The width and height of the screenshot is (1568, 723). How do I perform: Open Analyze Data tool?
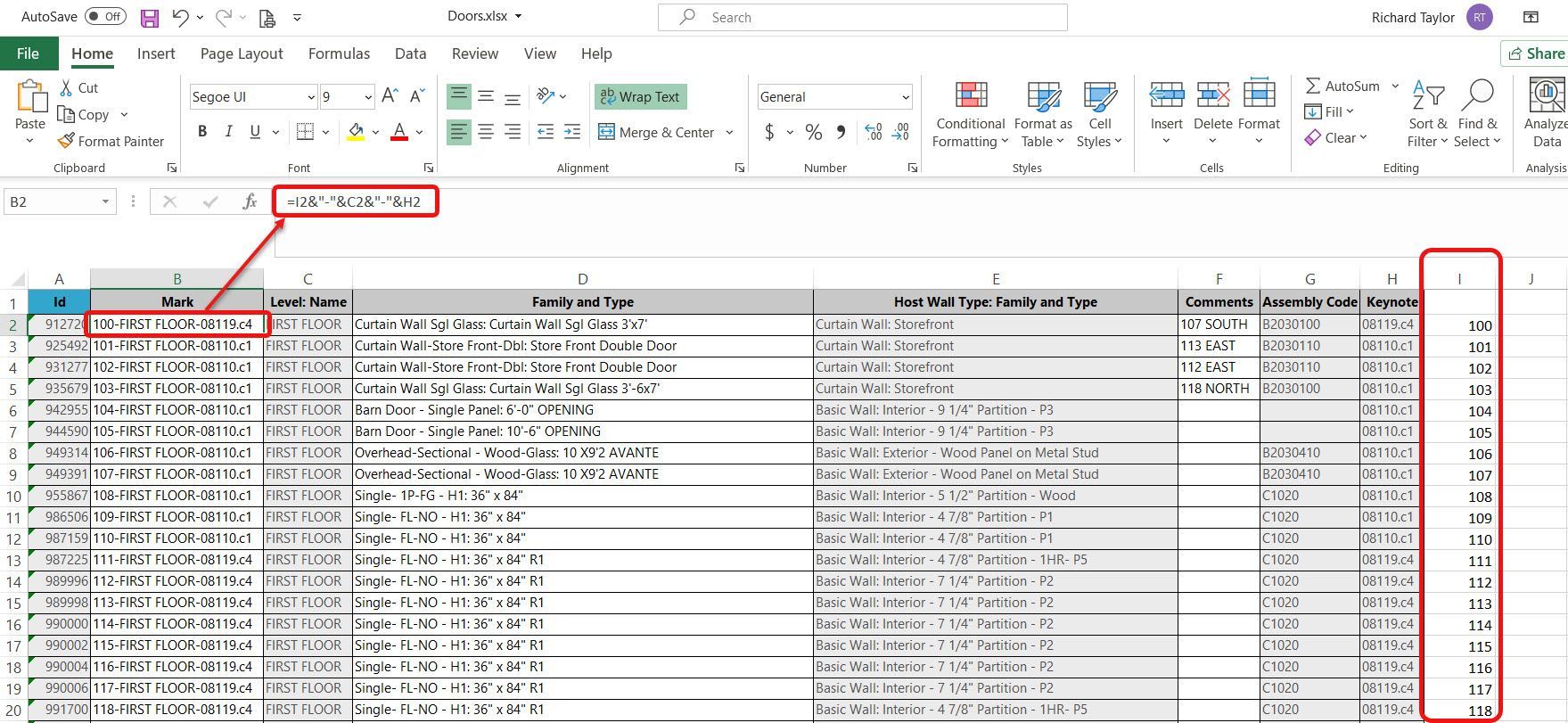[x=1547, y=113]
